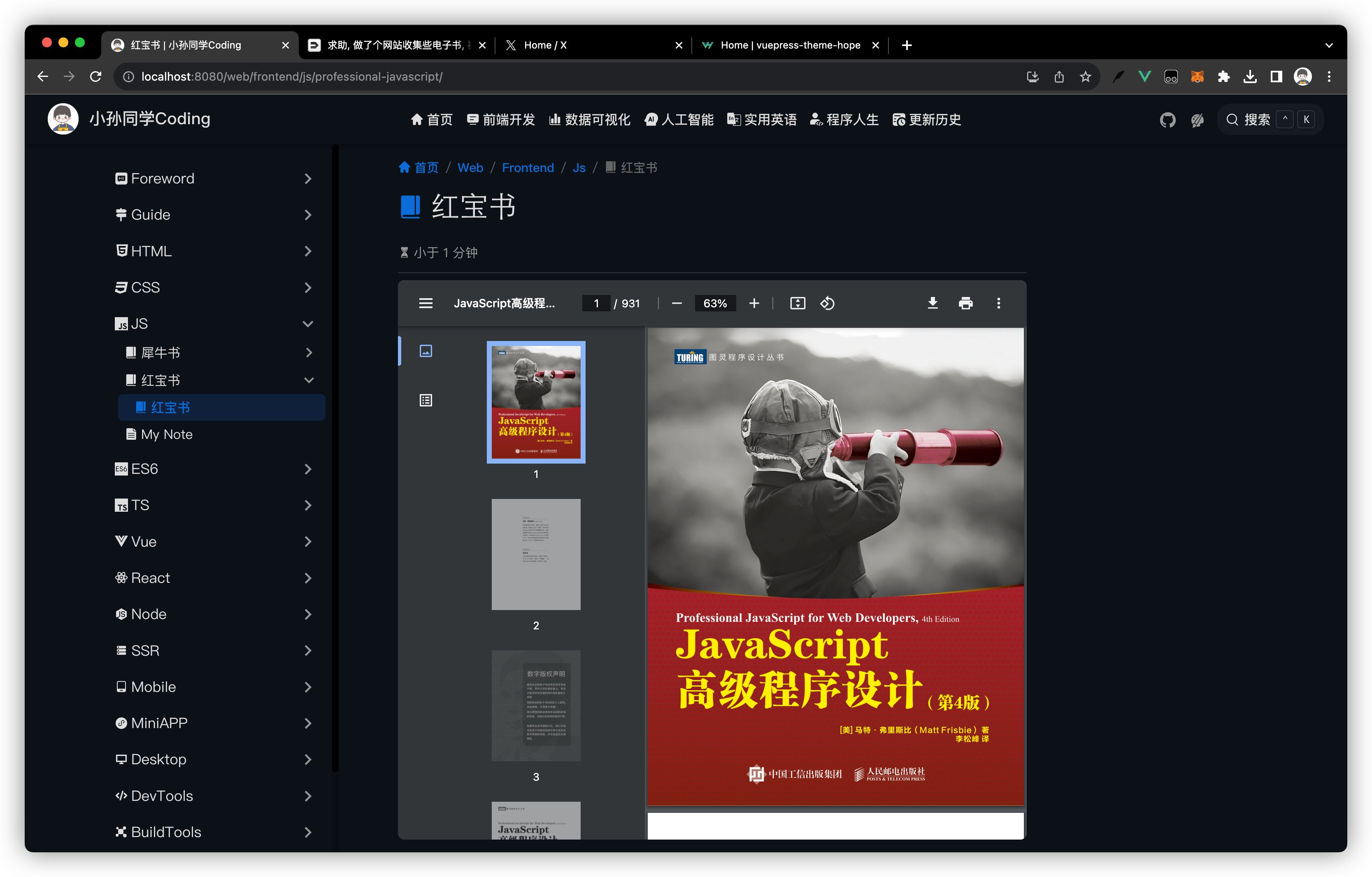Open the GitHub repository icon
The height and width of the screenshot is (877, 1372).
pos(1167,120)
